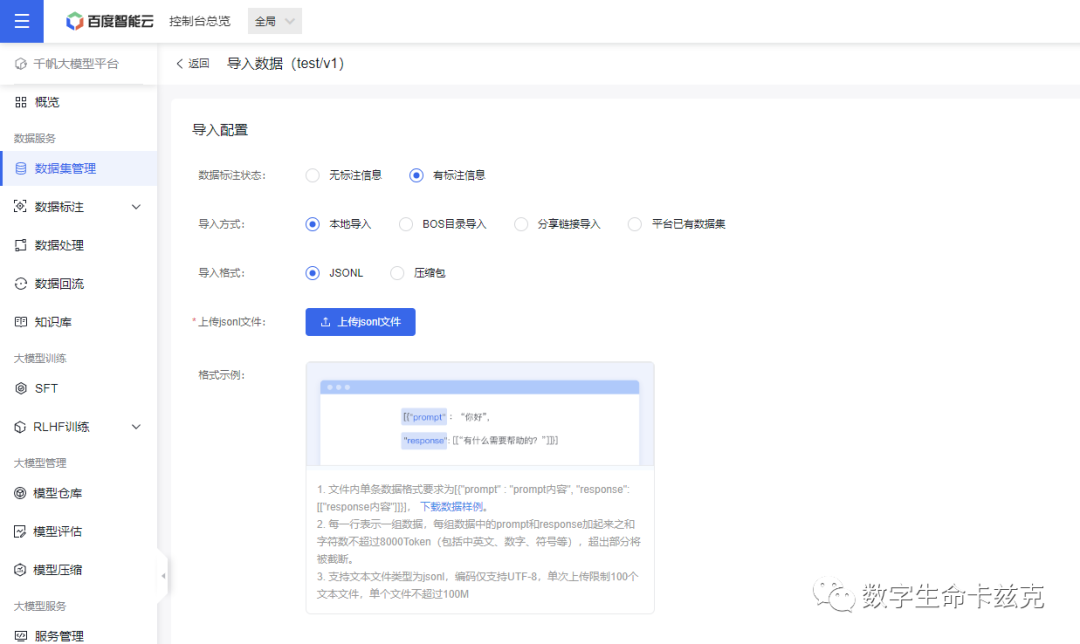Open 模型仓库 menu item
Image resolution: width=1080 pixels, height=644 pixels.
coord(79,493)
